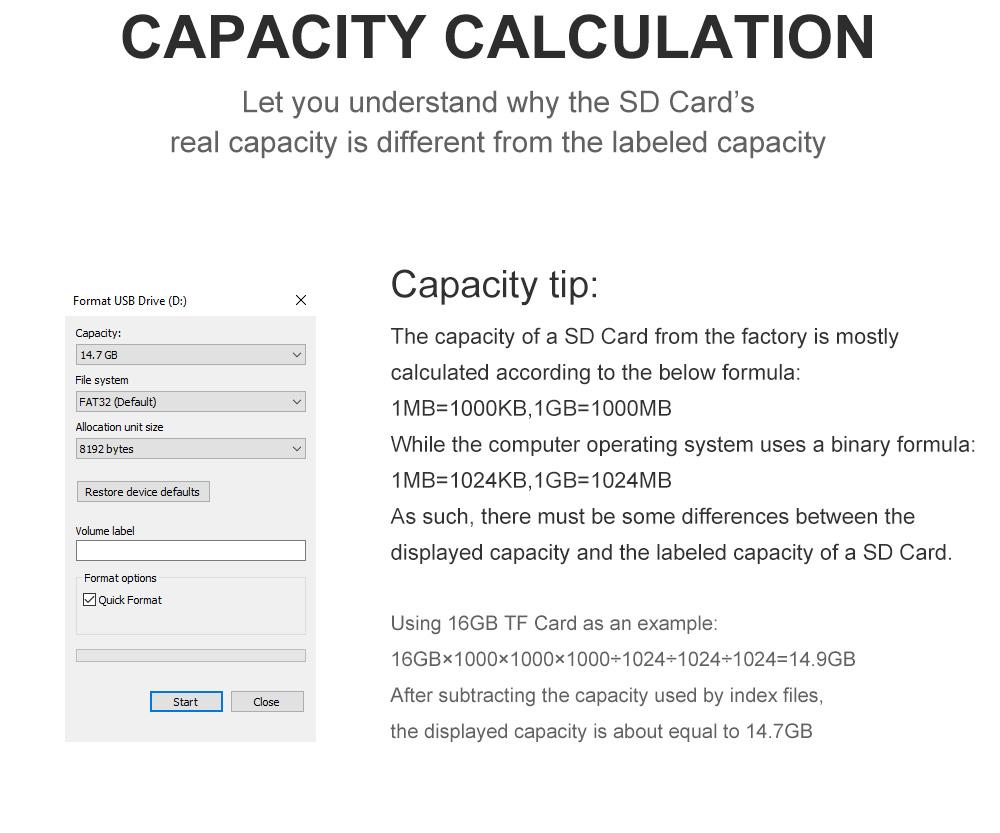Click the chevron arrow on Allocation unit size
The image size is (1000, 833).
pyautogui.click(x=296, y=449)
